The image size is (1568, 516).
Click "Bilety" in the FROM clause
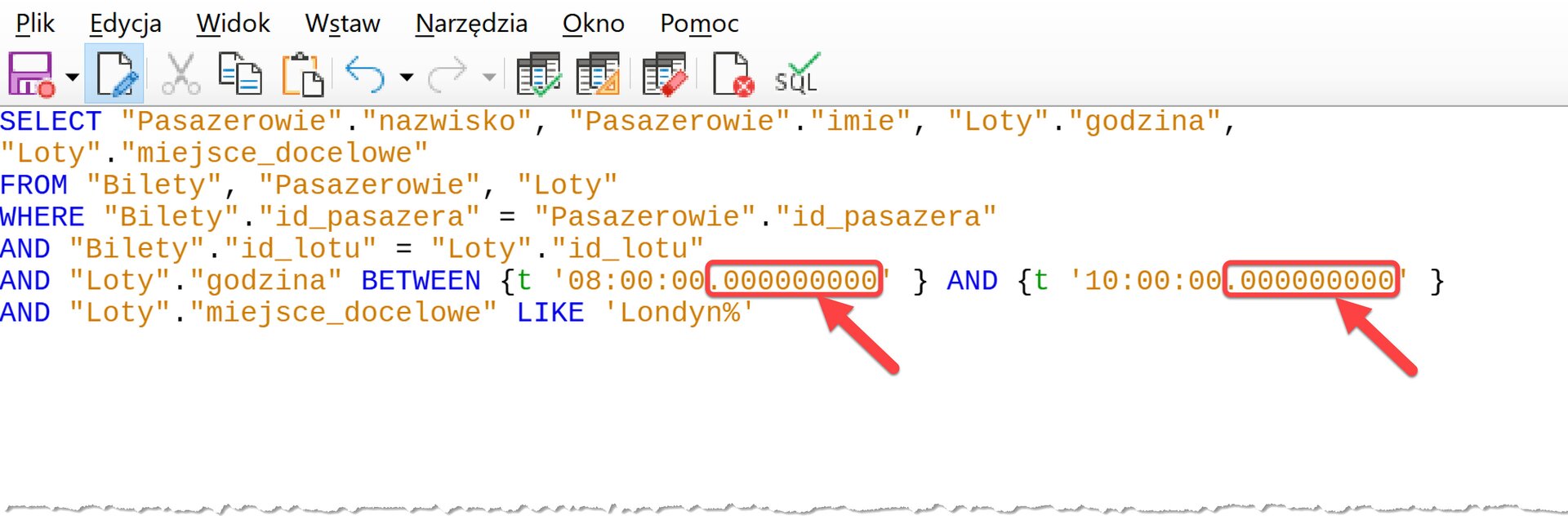pyautogui.click(x=154, y=185)
